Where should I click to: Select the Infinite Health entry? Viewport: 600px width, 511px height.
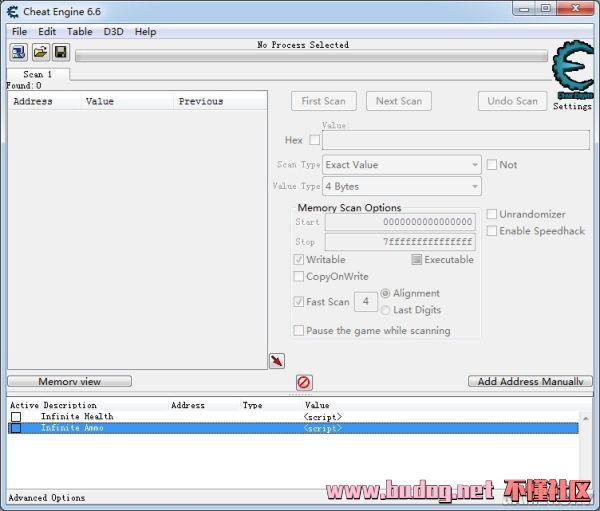[x=77, y=416]
